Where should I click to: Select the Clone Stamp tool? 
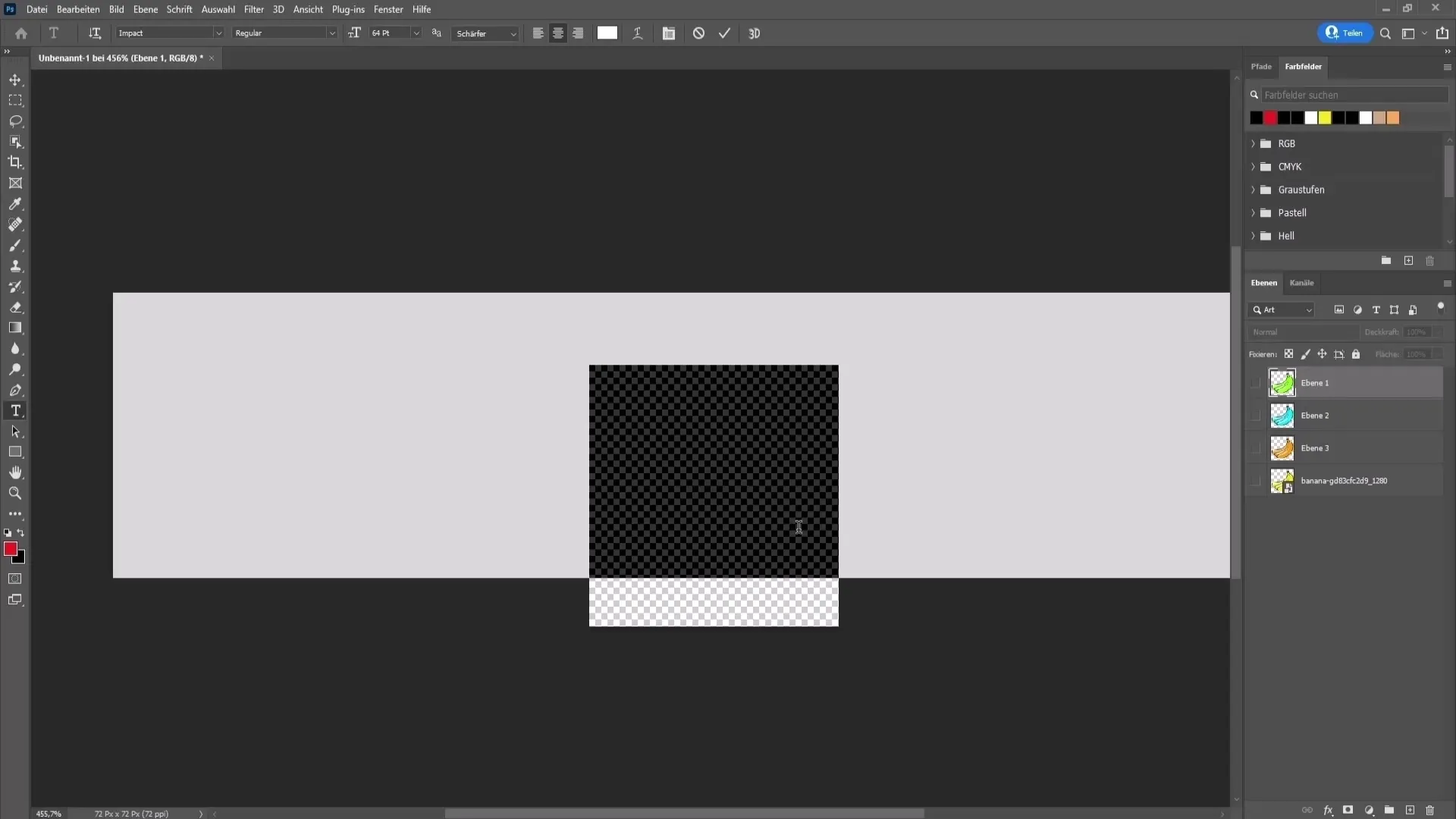pos(15,266)
